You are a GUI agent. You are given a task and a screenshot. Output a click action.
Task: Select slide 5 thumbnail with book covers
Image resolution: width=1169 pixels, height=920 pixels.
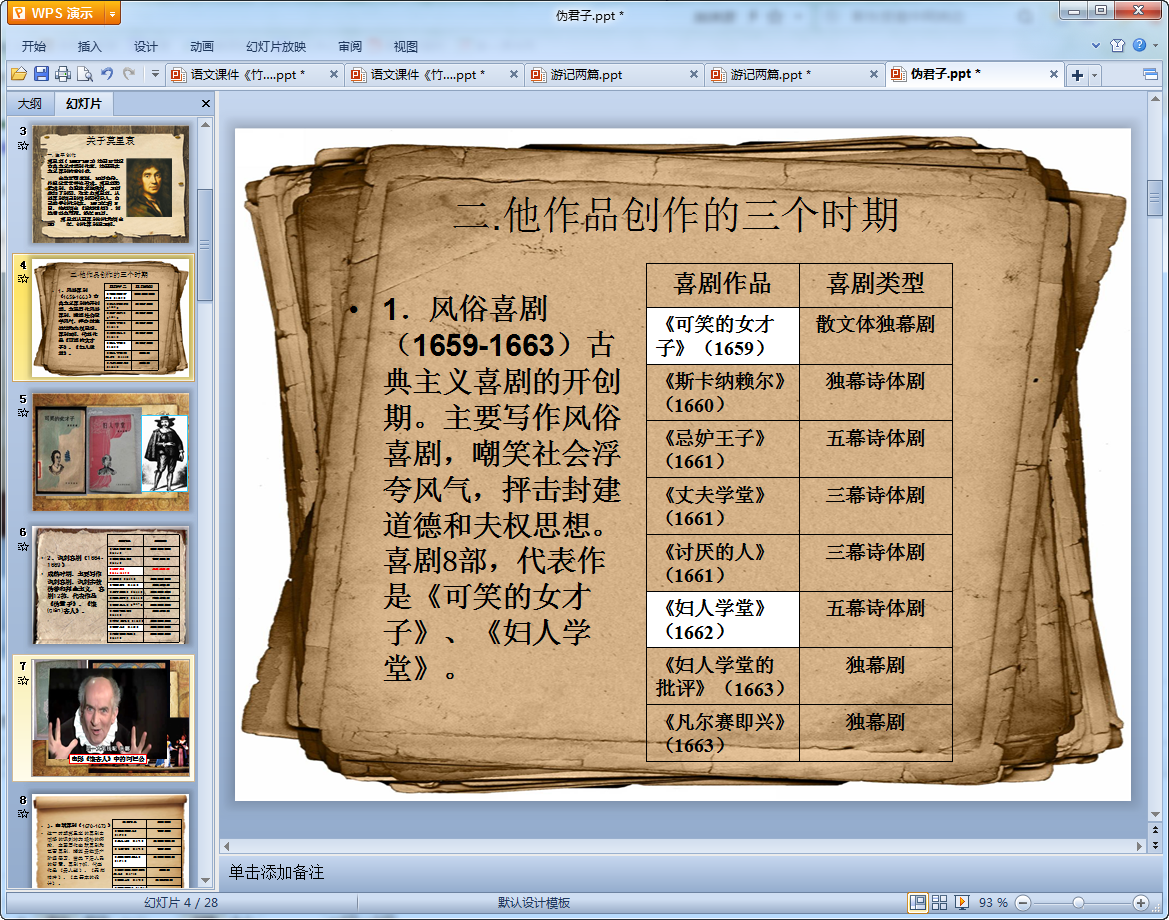point(110,452)
